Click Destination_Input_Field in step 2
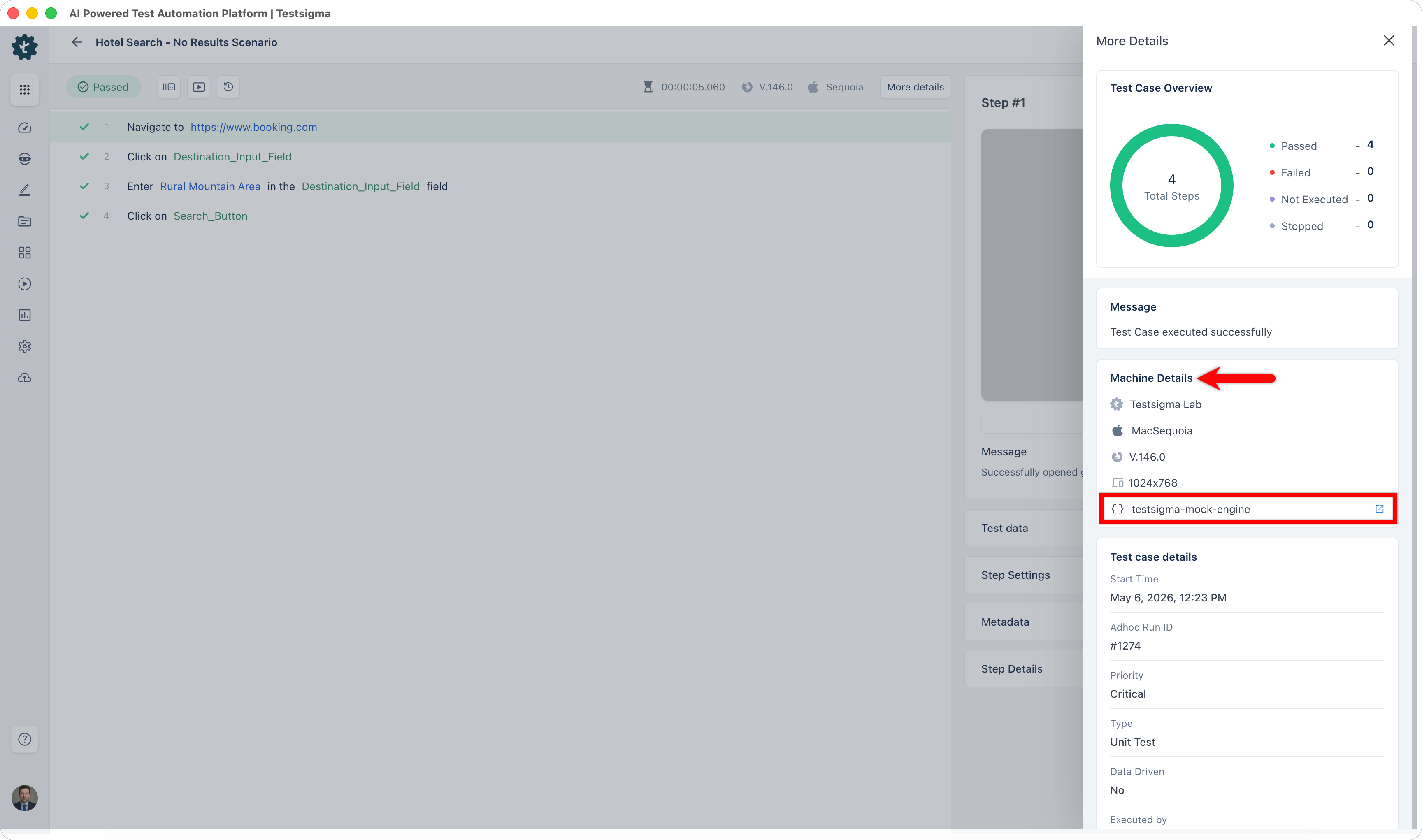The width and height of the screenshot is (1422, 840). point(232,157)
